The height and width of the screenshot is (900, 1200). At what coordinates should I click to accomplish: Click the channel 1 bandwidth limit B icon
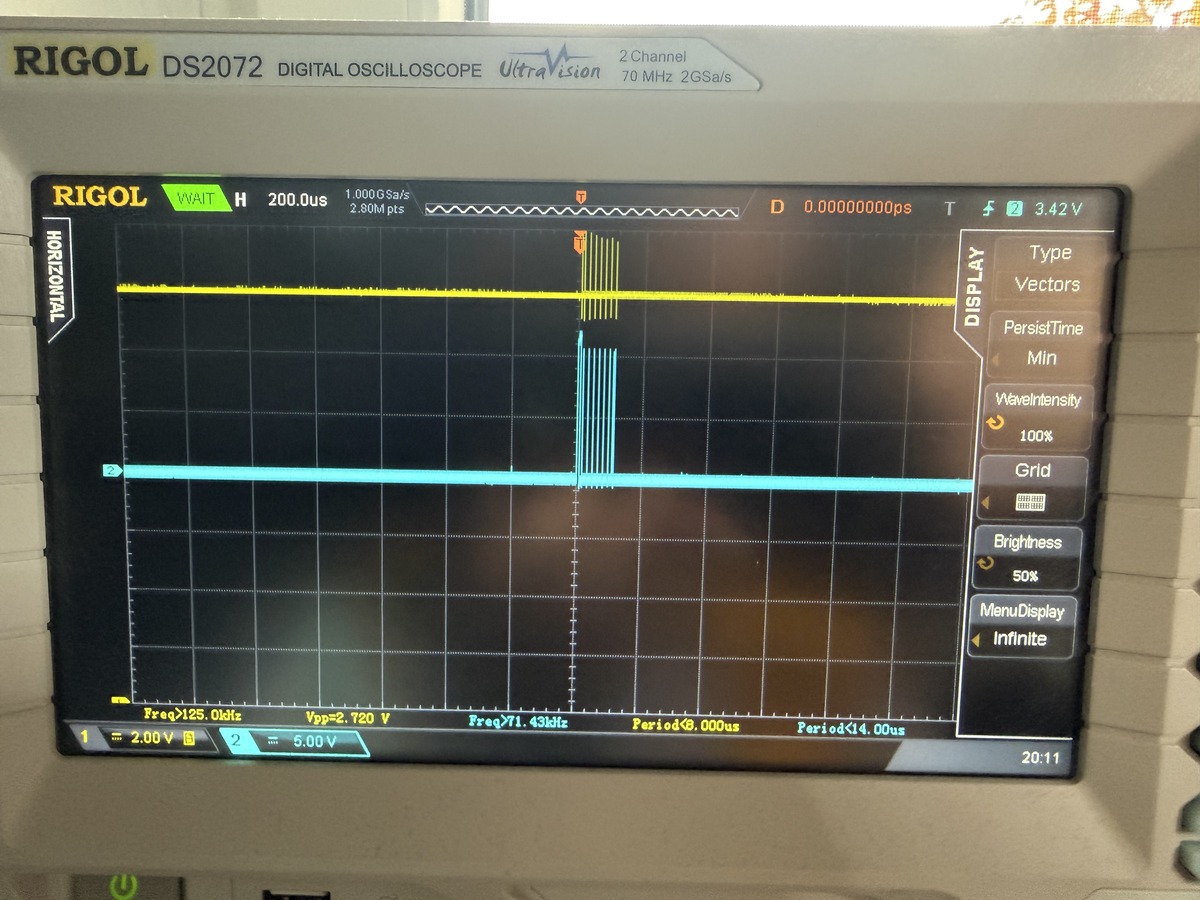188,739
